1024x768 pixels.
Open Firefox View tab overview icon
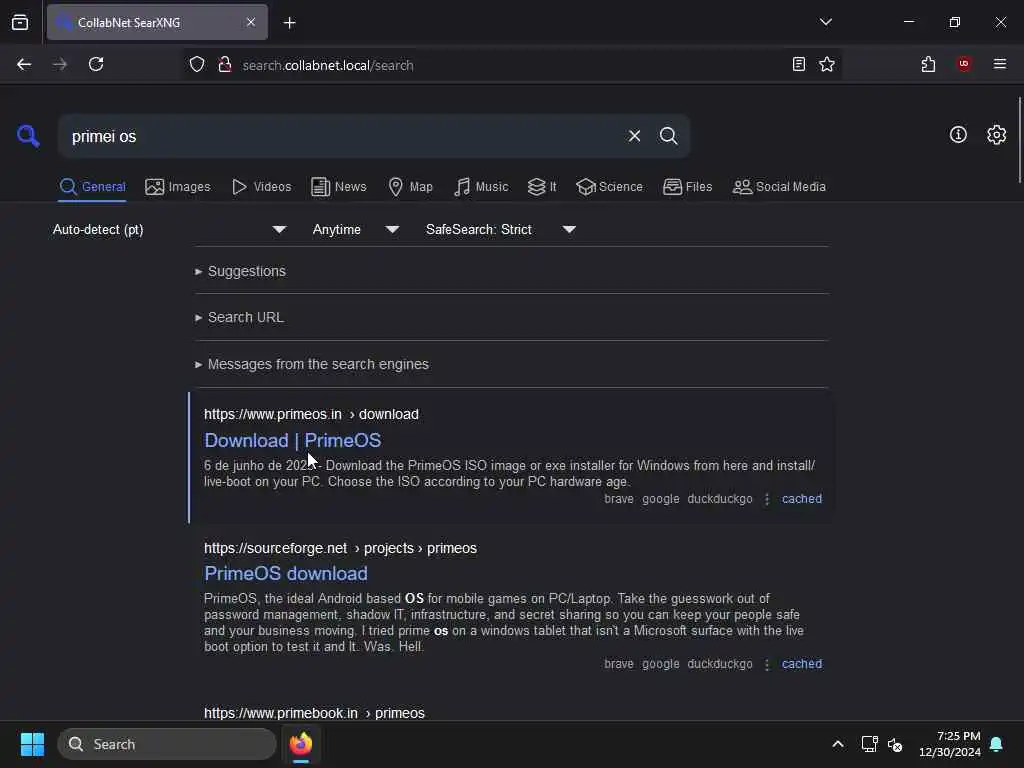(20, 22)
